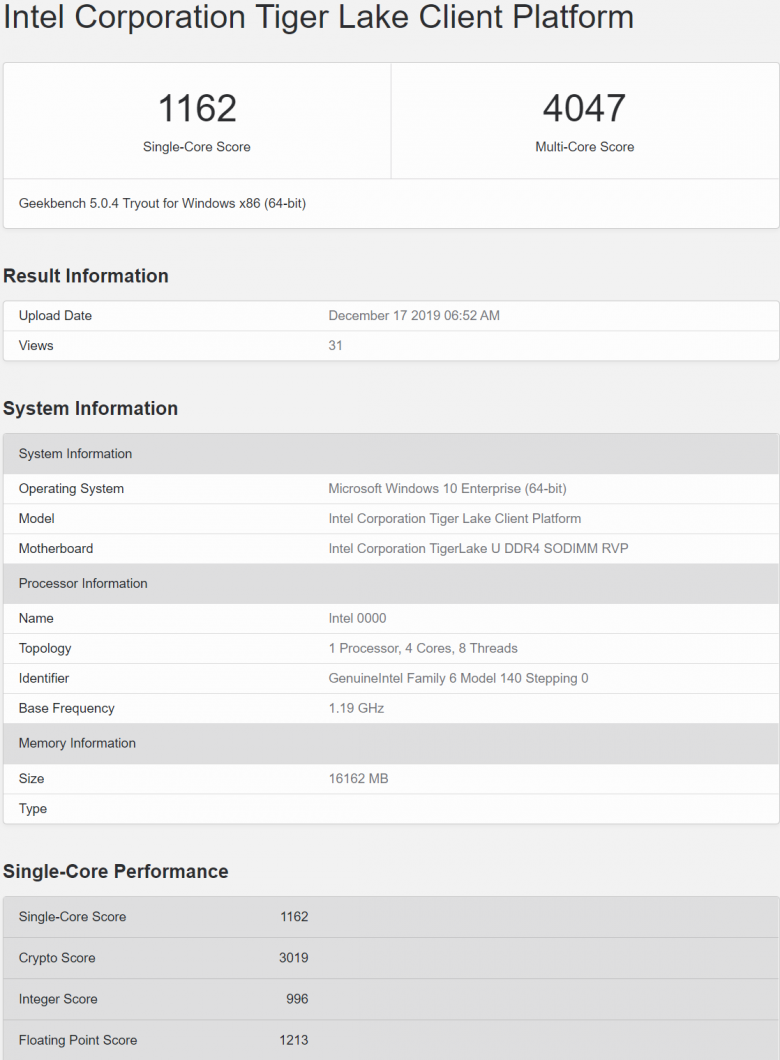Select the Intel 0000 processor name
780x1060 pixels.
pyautogui.click(x=358, y=618)
